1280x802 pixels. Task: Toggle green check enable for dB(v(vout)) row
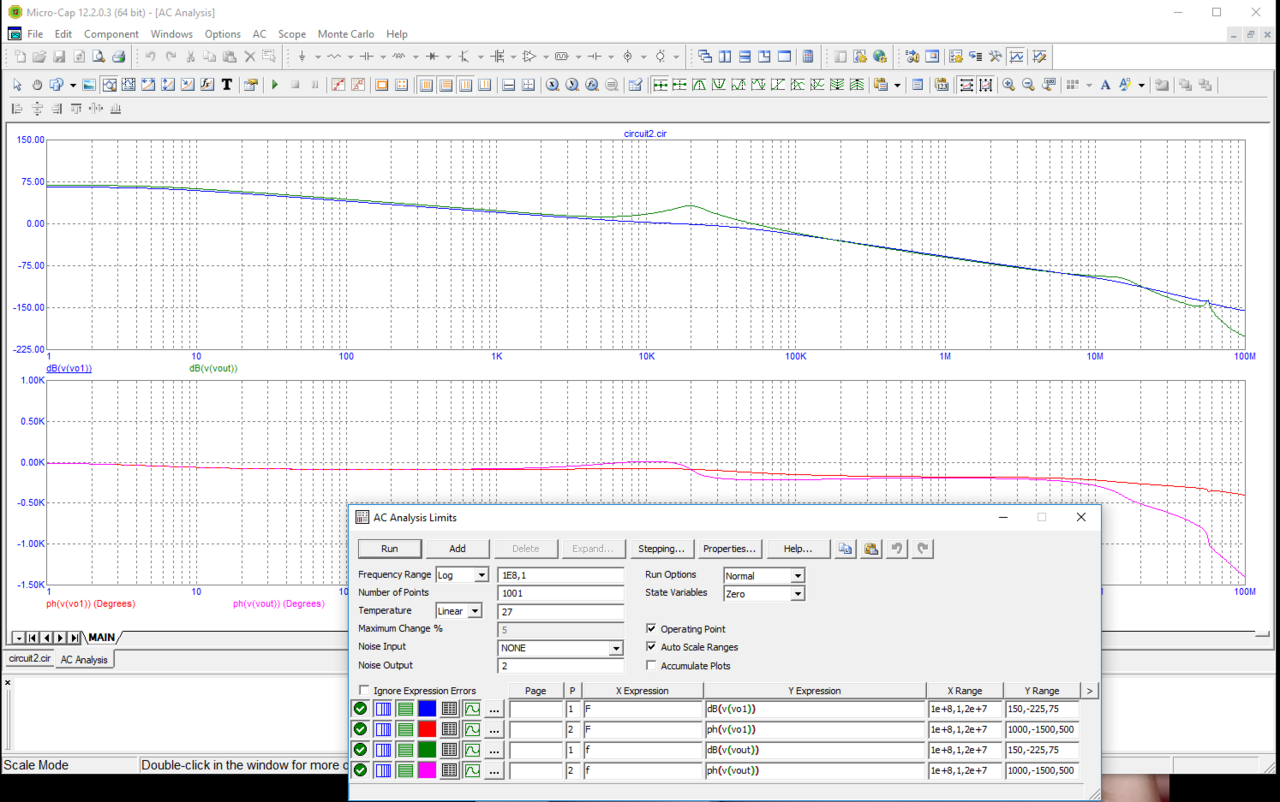360,750
